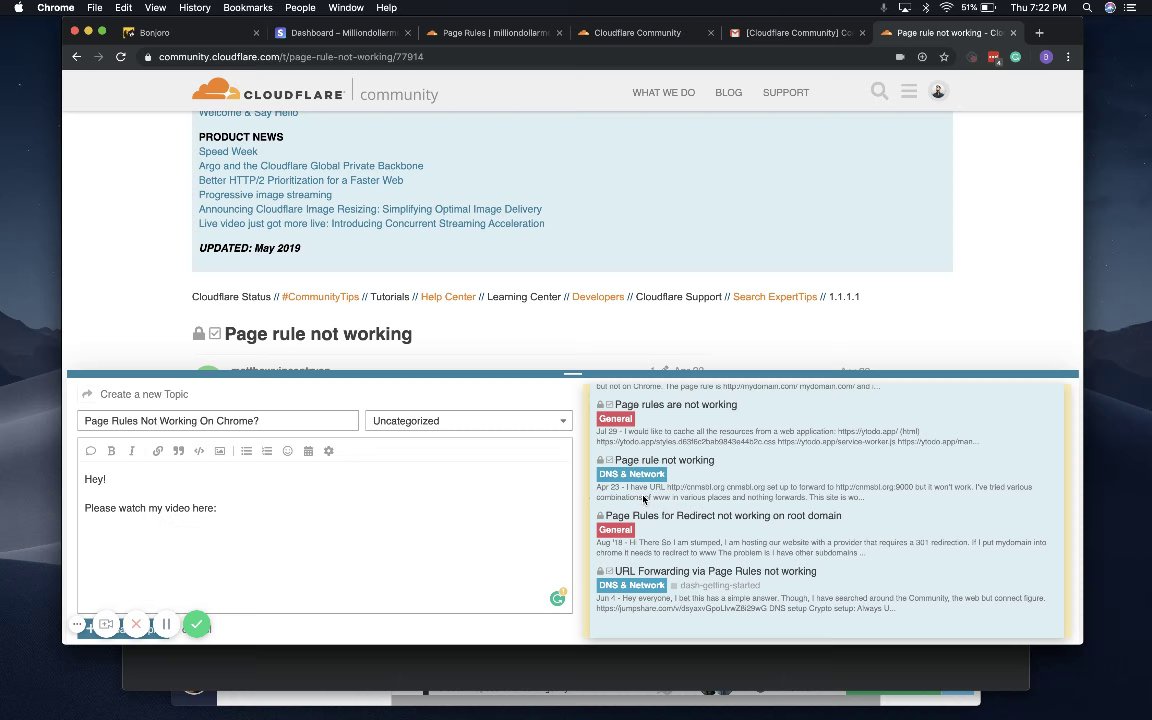This screenshot has height=720, width=1152.
Task: Click the composer resize grip handle
Action: 572,374
